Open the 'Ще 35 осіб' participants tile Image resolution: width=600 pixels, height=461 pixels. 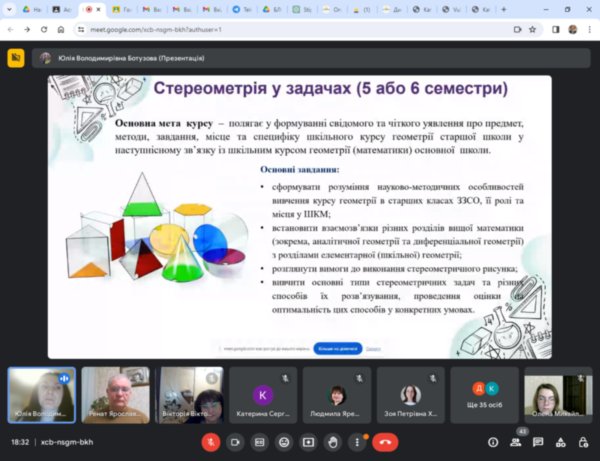(485, 396)
